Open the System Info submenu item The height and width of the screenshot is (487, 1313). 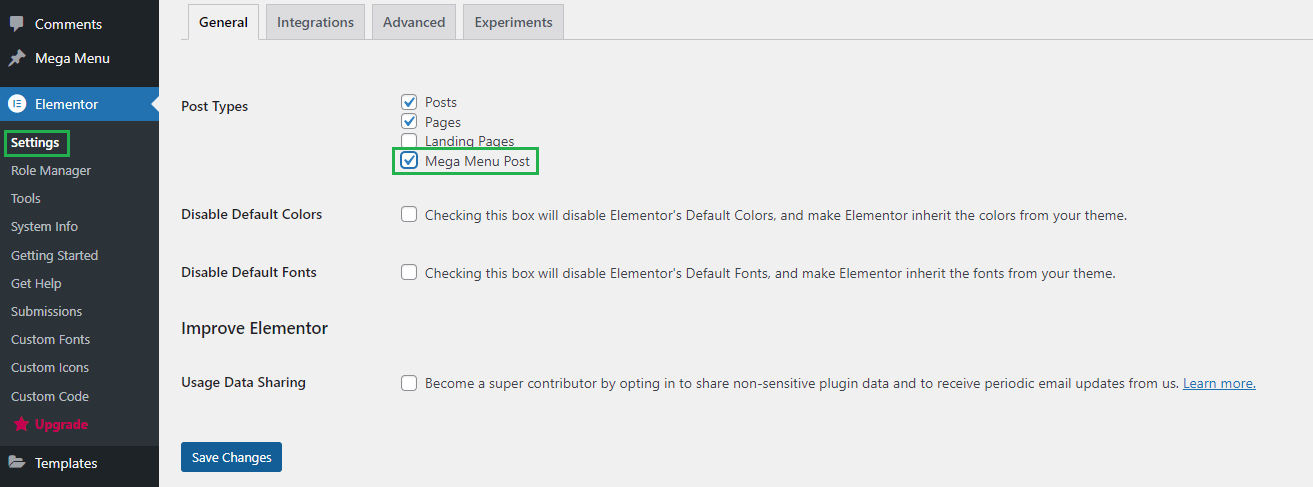(x=44, y=227)
